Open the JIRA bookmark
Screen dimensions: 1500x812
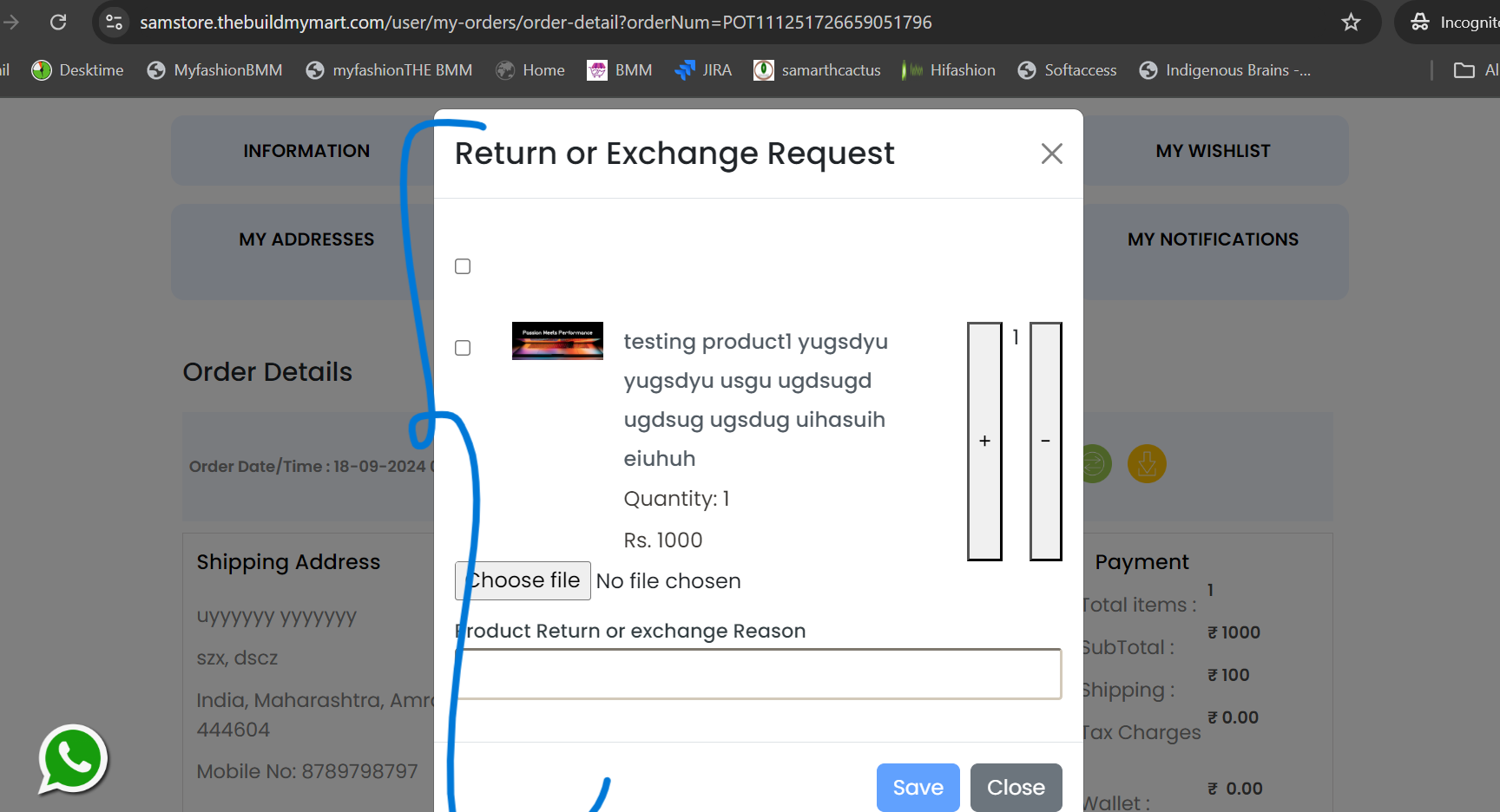click(703, 70)
